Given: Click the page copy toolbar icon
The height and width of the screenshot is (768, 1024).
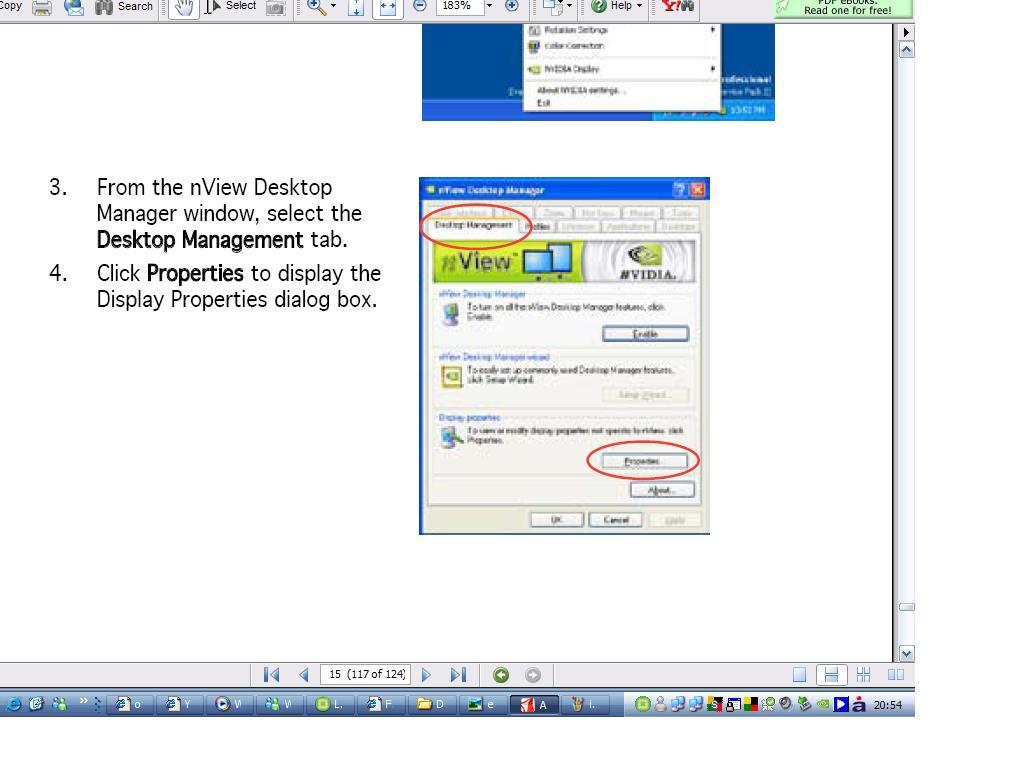Looking at the screenshot, I should pyautogui.click(x=552, y=7).
